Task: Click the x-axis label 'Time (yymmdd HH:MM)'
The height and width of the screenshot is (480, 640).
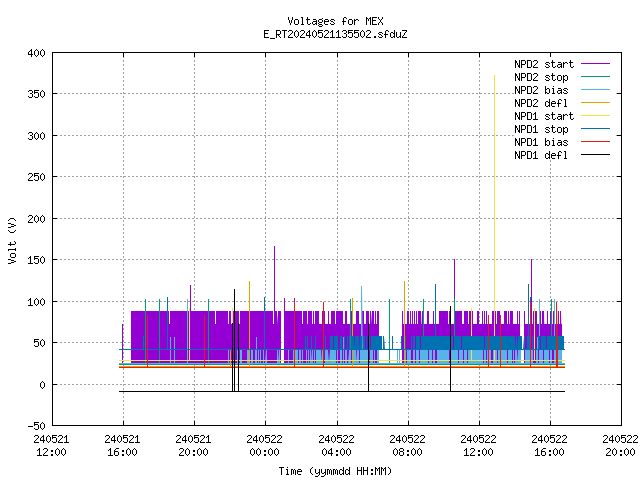Action: (335, 471)
